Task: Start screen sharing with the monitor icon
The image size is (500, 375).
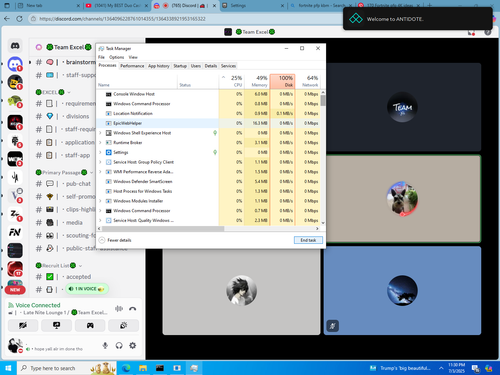Action: (57, 325)
